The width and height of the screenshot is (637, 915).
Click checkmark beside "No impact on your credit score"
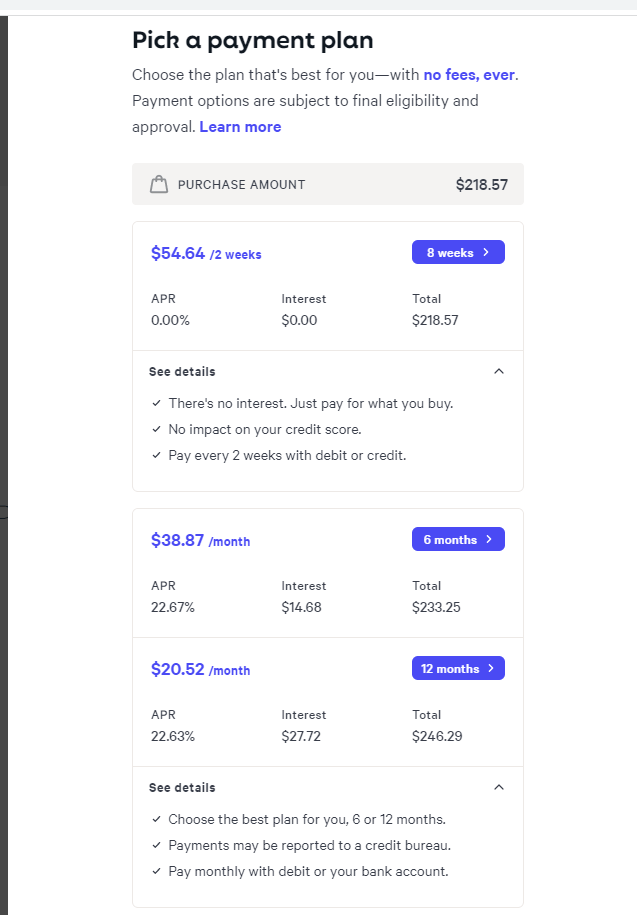(156, 429)
